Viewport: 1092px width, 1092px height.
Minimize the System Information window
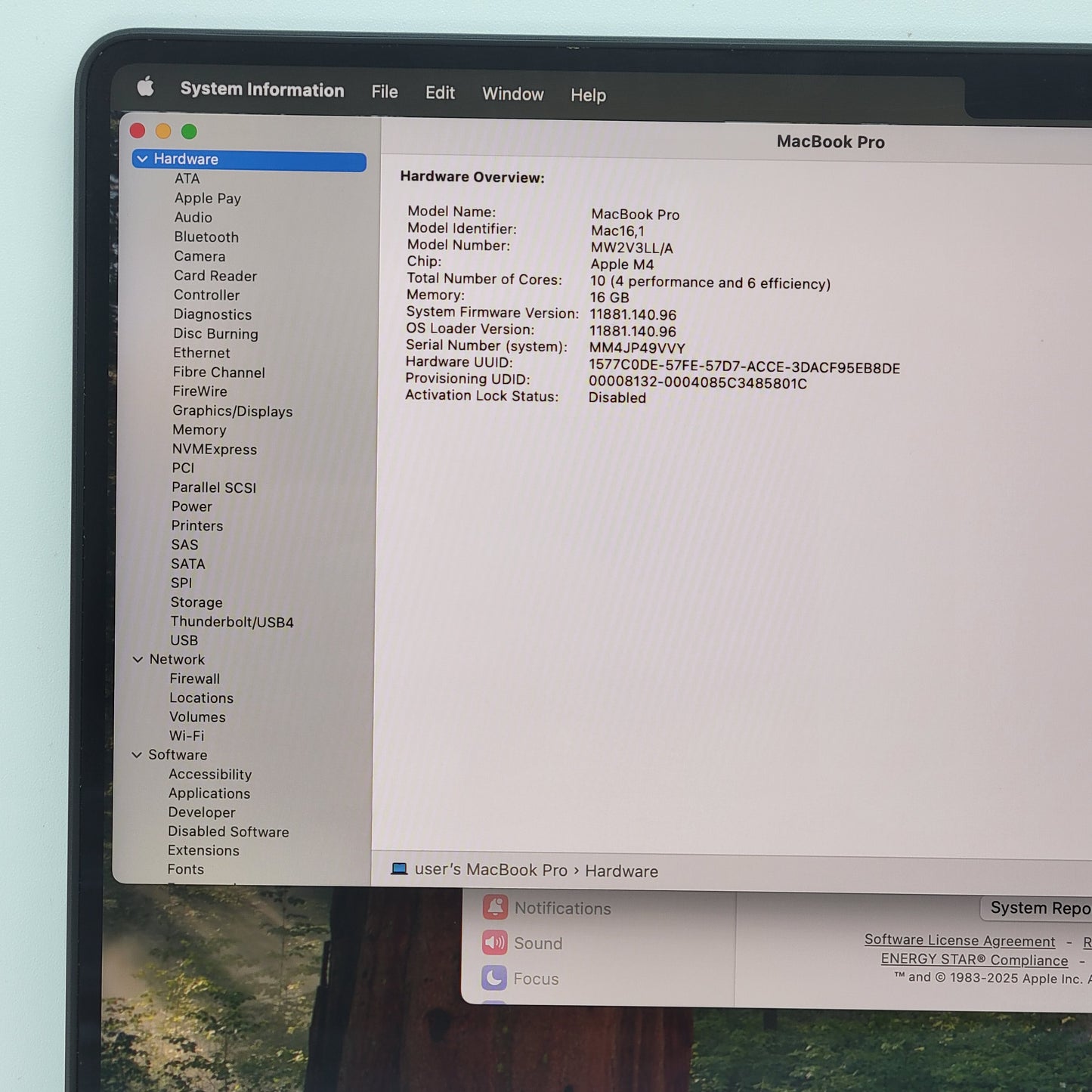[x=163, y=131]
